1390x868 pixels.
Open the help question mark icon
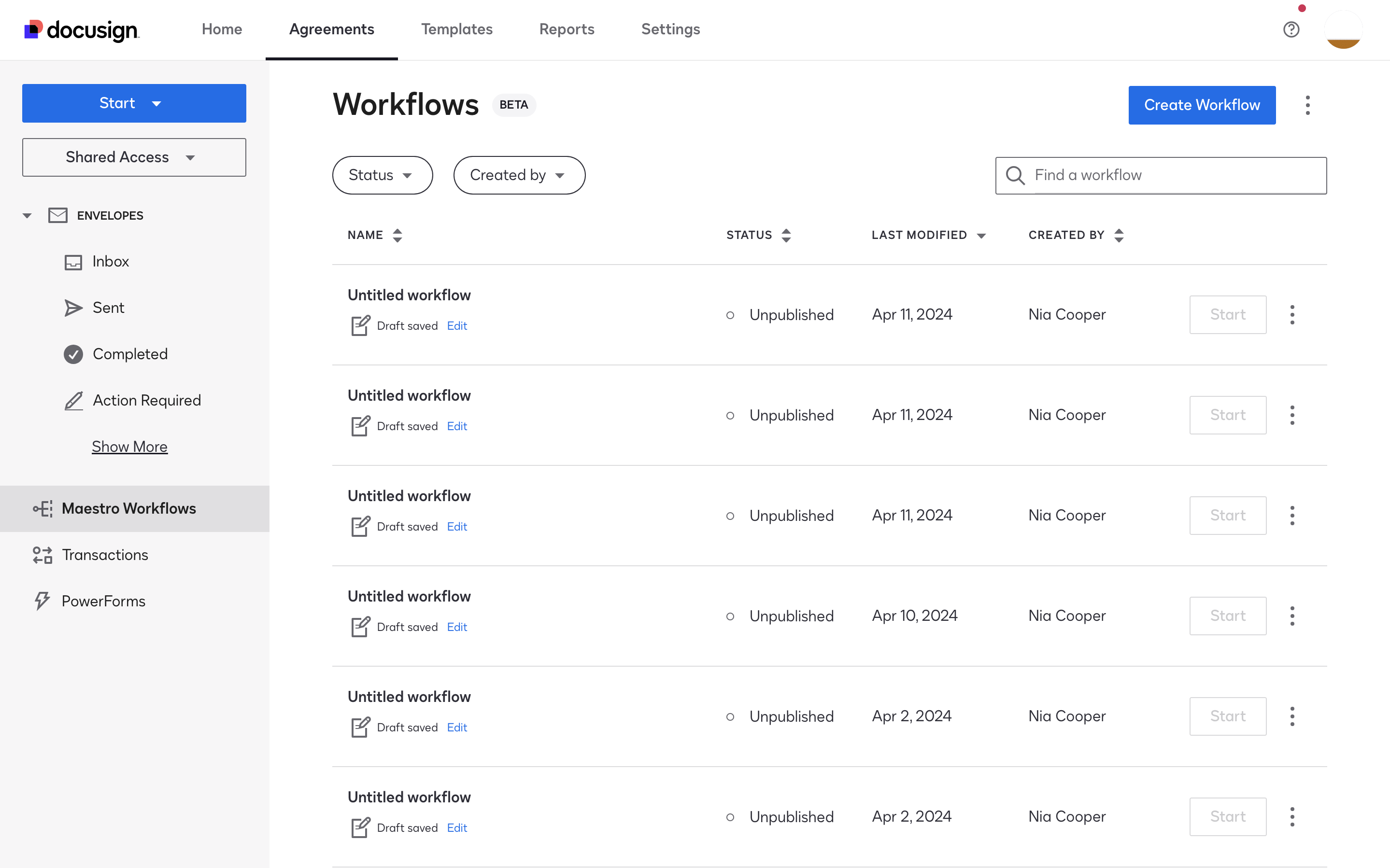[x=1291, y=29]
